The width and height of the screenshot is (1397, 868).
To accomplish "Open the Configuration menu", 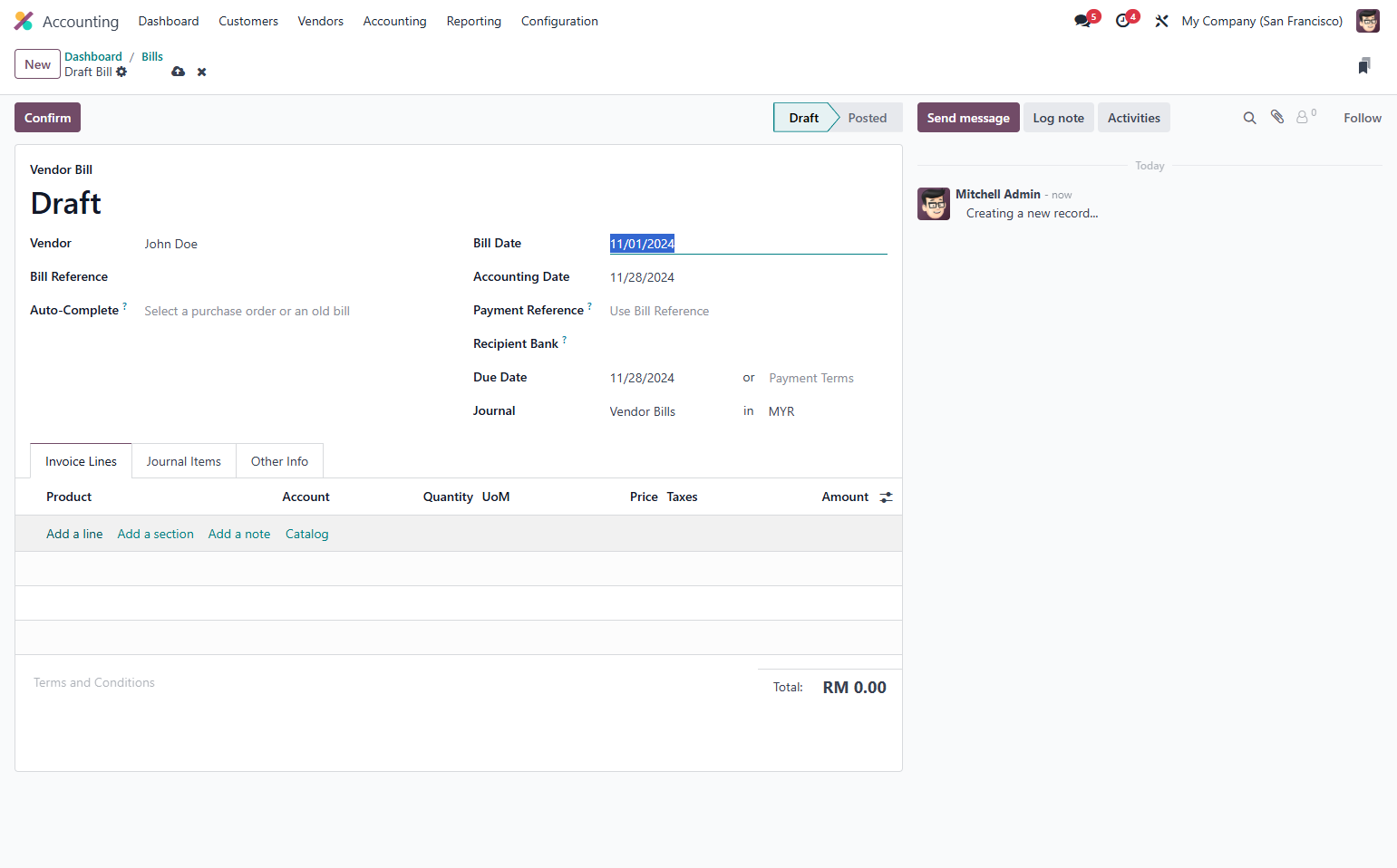I will 559,21.
